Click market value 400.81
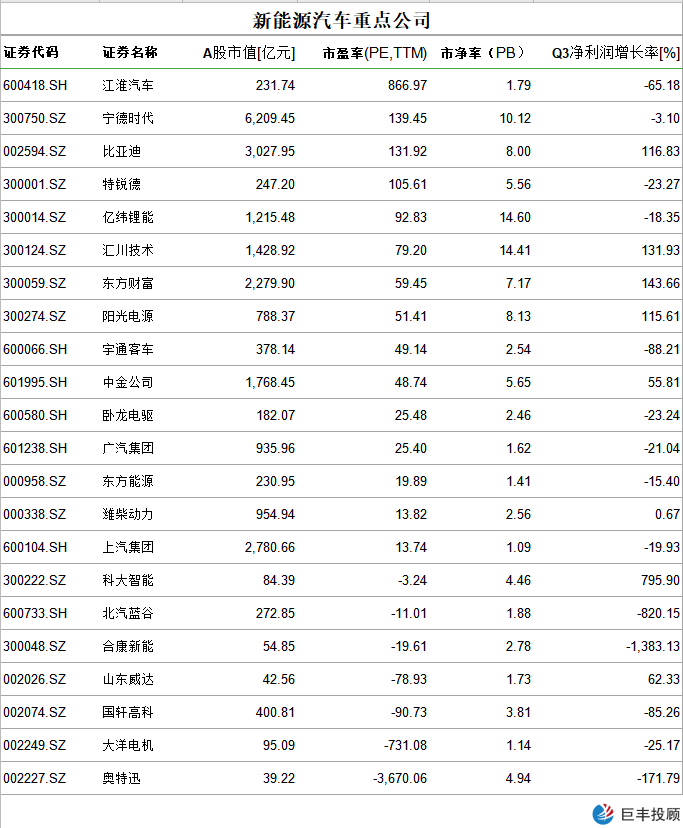Viewport: 683px width, 828px height. tap(276, 712)
